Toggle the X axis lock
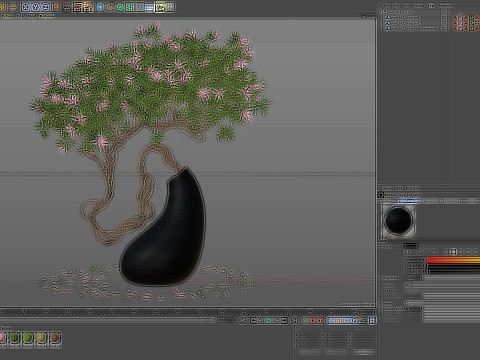This screenshot has width=480, height=360. point(25,7)
